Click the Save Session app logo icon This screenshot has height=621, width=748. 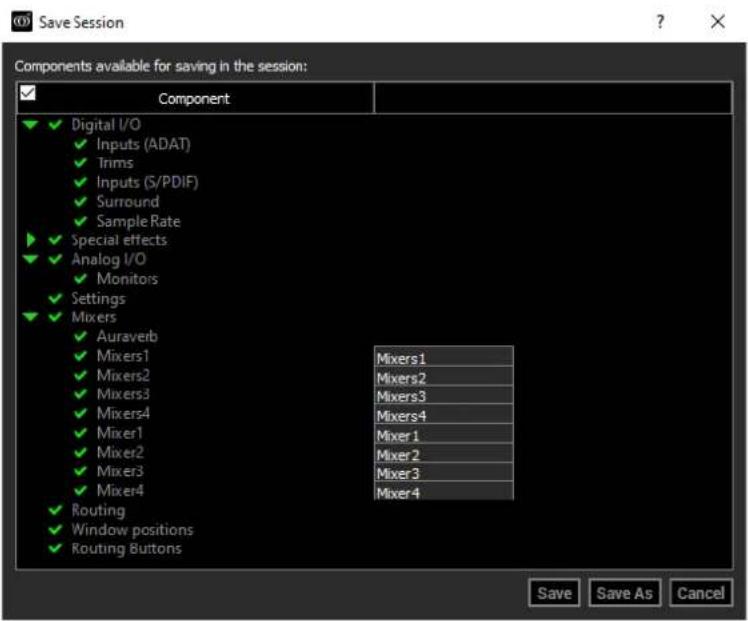[x=22, y=21]
